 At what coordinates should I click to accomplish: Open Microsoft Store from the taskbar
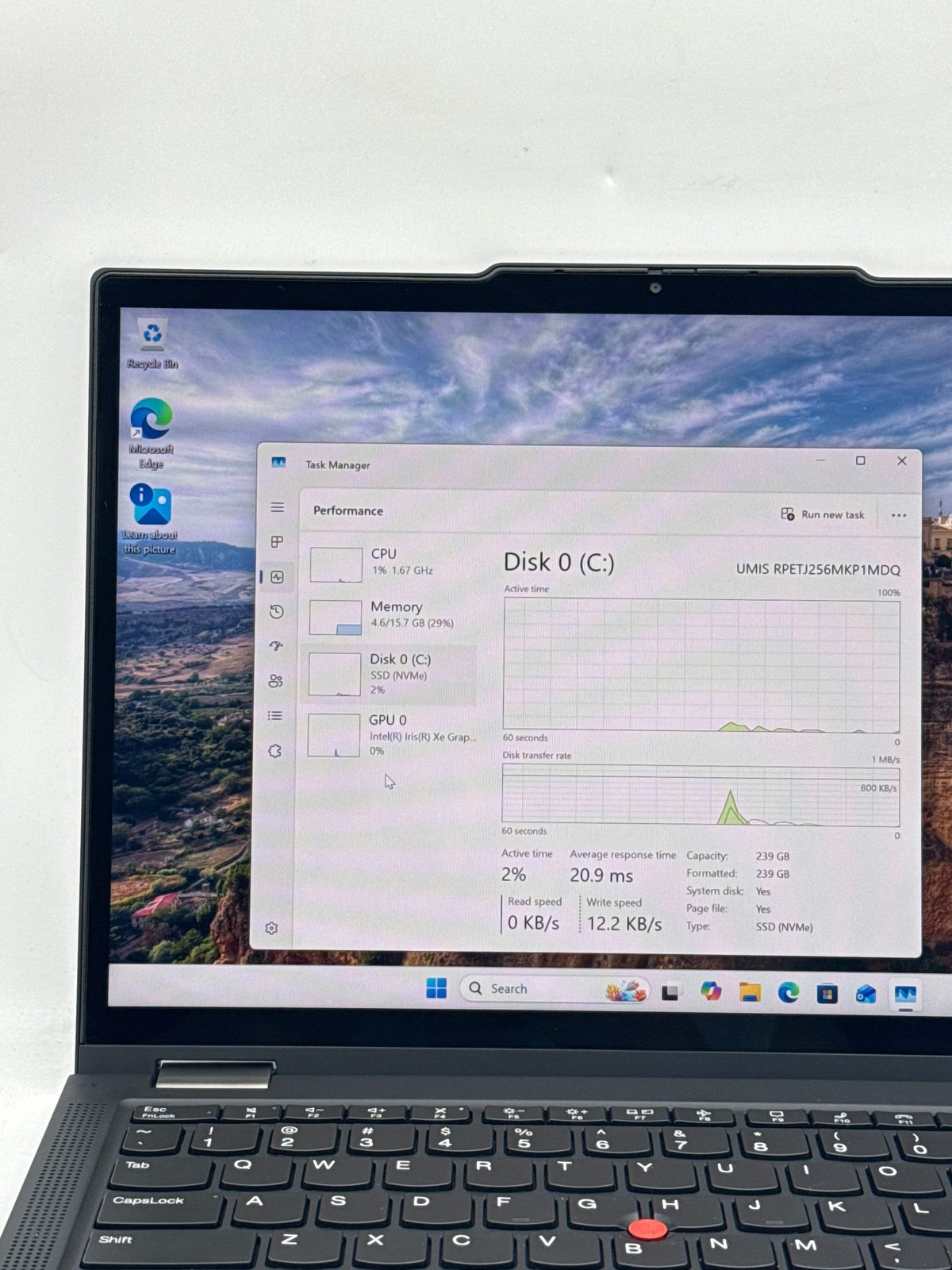827,993
